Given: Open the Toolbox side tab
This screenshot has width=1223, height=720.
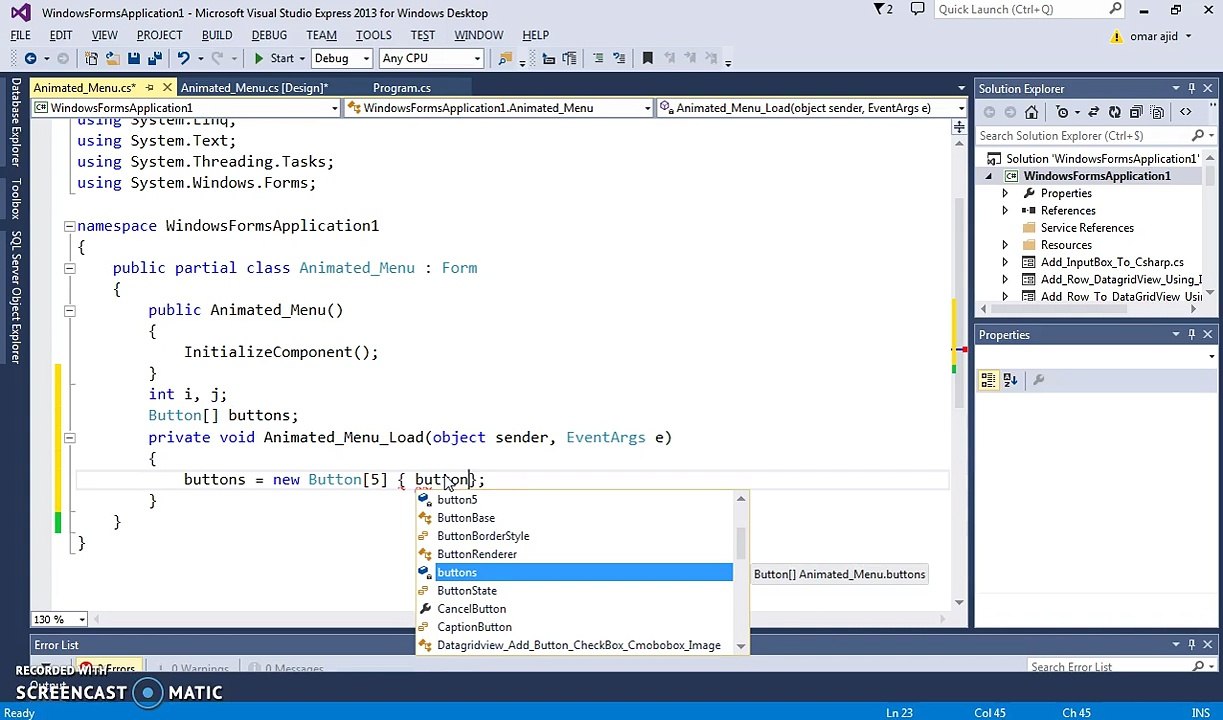Looking at the screenshot, I should coord(15,198).
